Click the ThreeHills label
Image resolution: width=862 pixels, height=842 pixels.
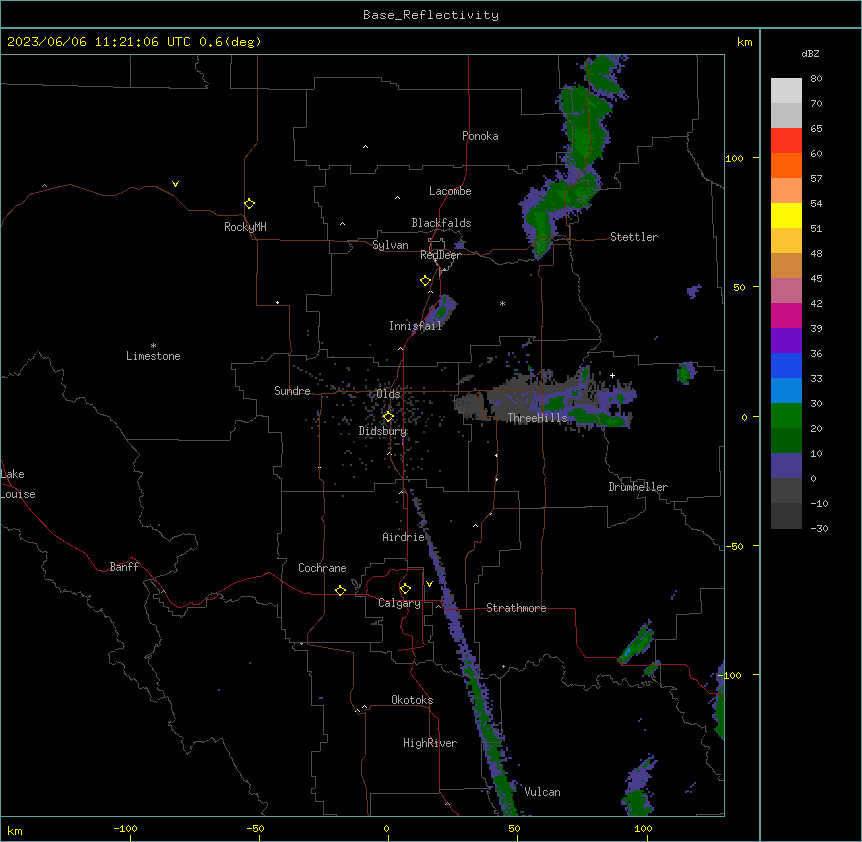pyautogui.click(x=537, y=418)
